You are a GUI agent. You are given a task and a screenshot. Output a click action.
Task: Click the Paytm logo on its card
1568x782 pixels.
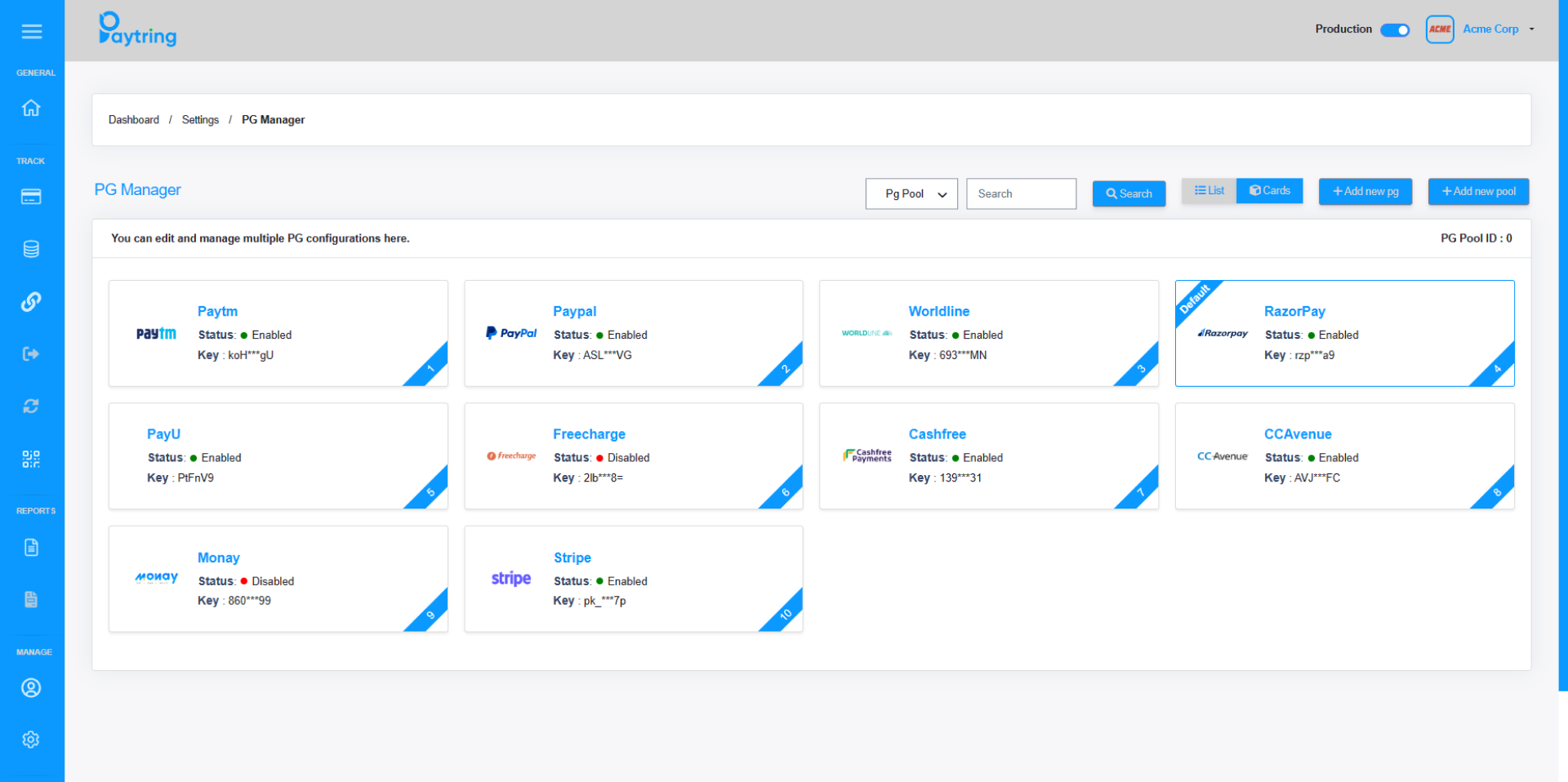pos(156,333)
